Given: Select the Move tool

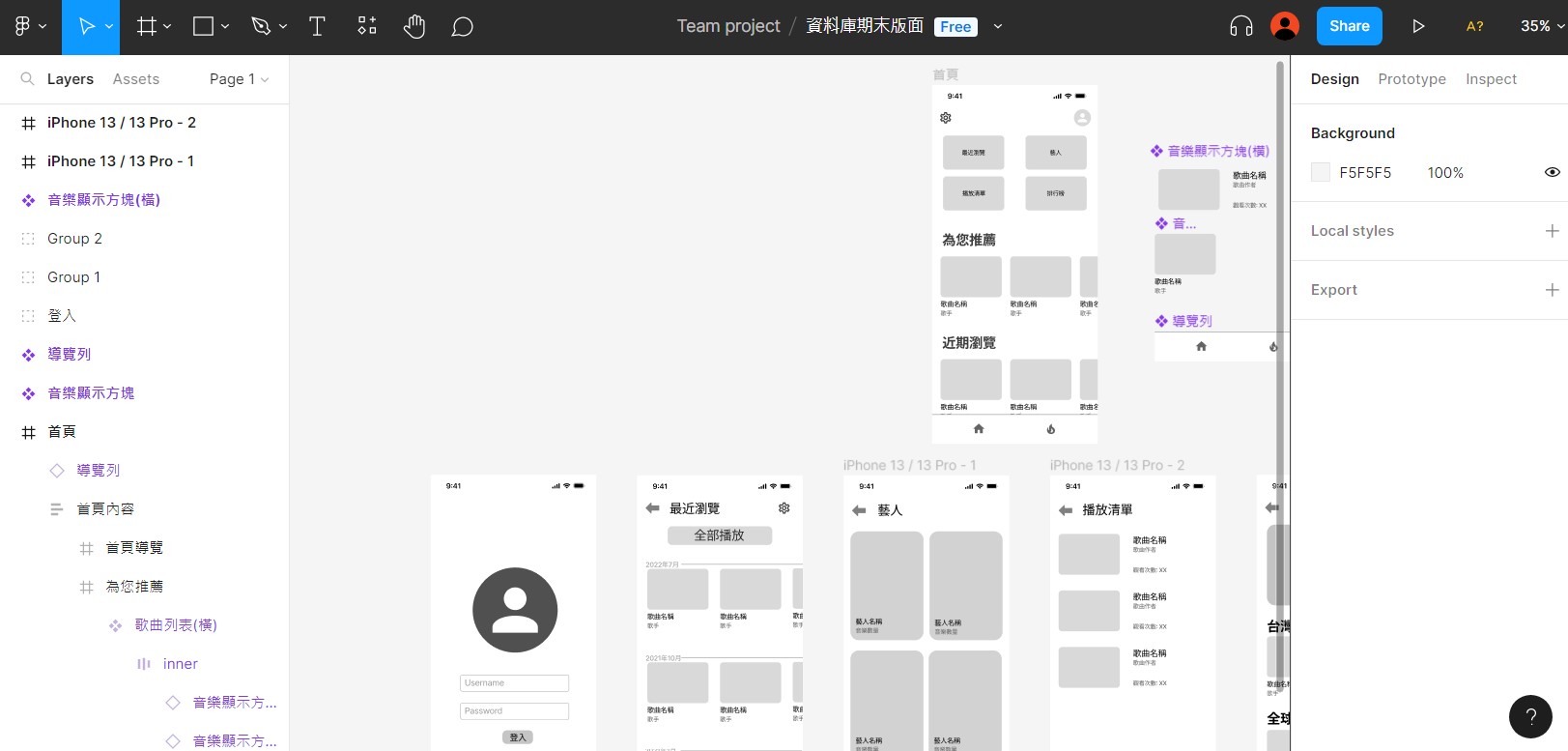Looking at the screenshot, I should pos(85,27).
